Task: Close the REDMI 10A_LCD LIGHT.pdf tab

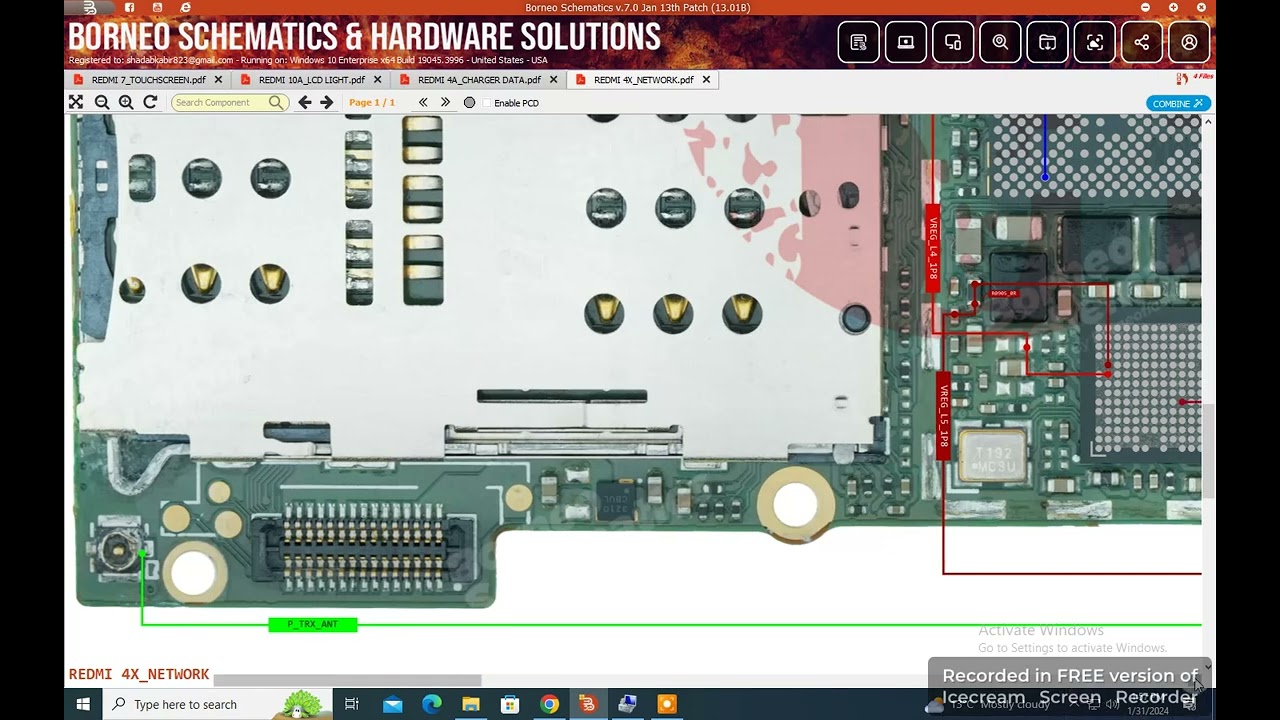Action: (377, 80)
